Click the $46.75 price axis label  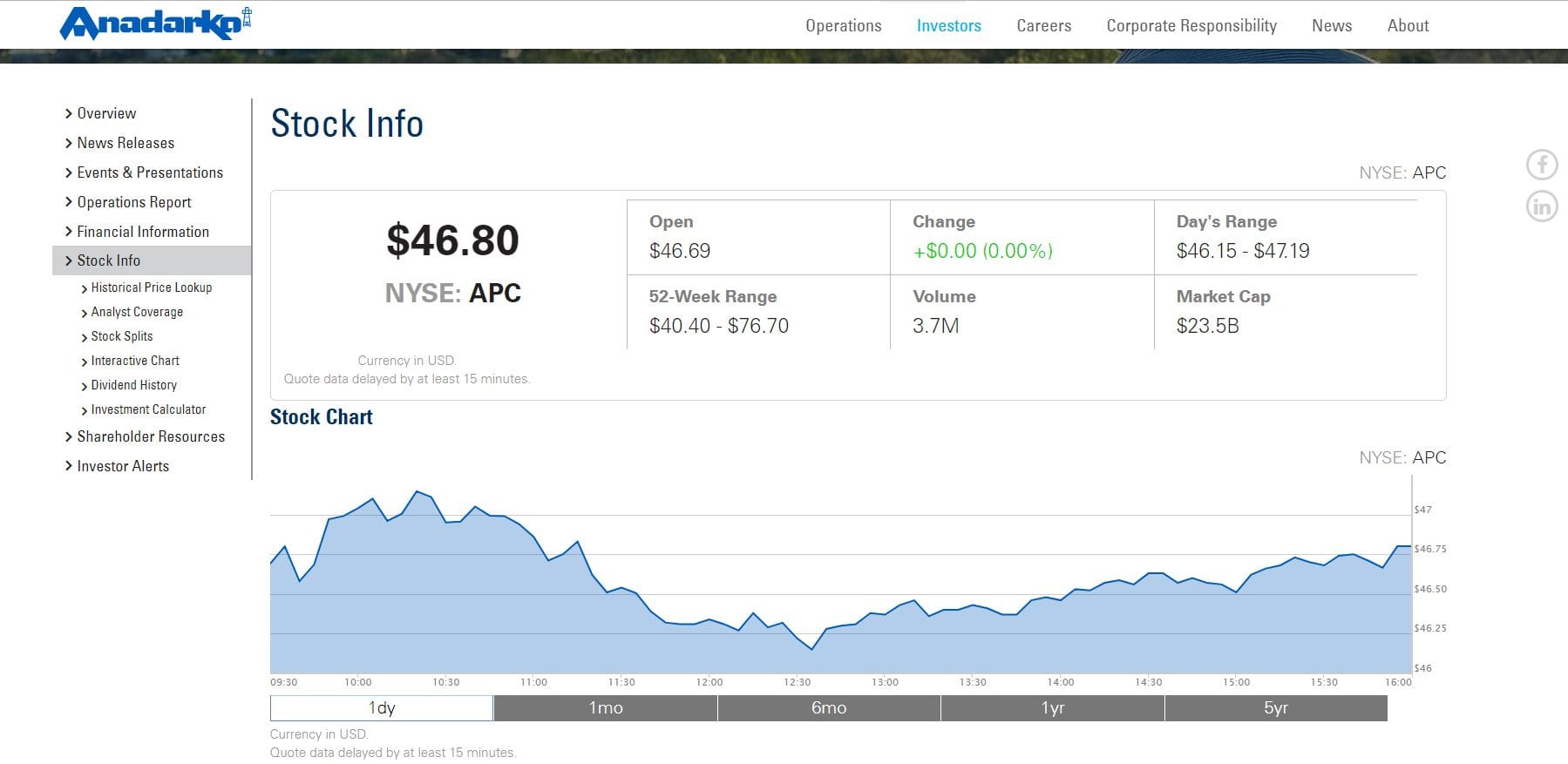[1430, 549]
